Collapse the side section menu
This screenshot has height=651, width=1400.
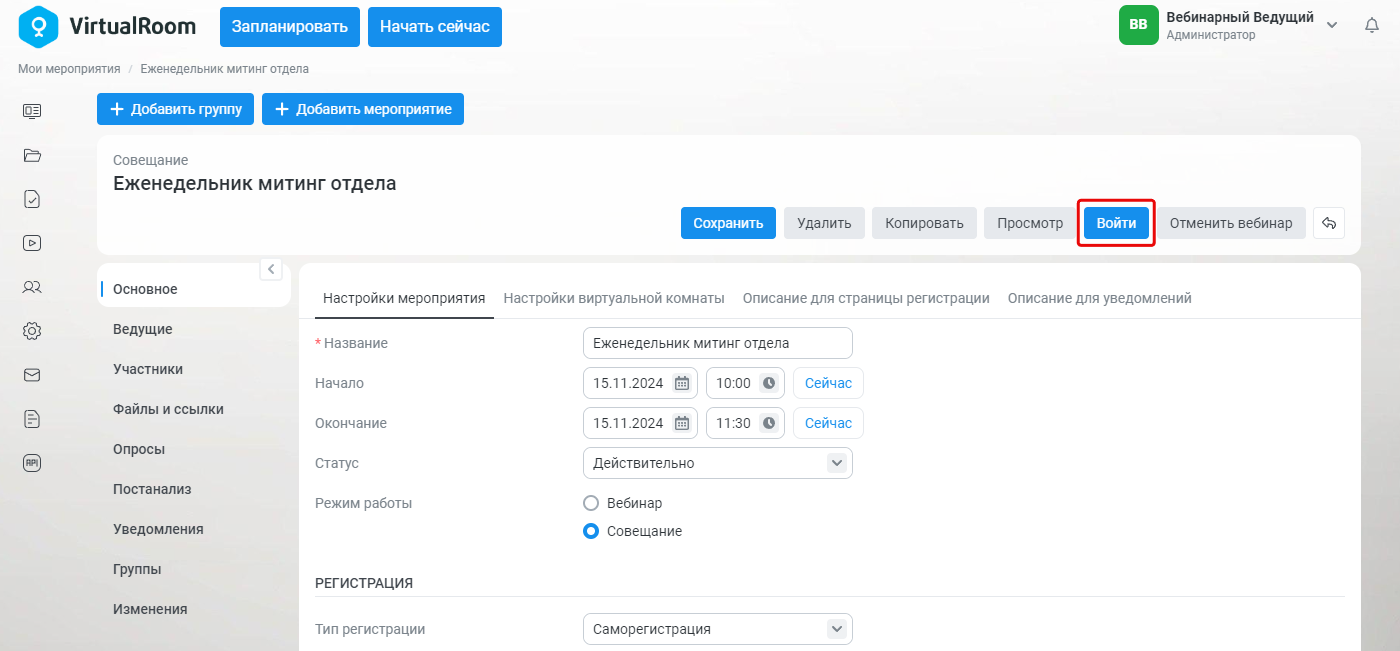[x=270, y=269]
